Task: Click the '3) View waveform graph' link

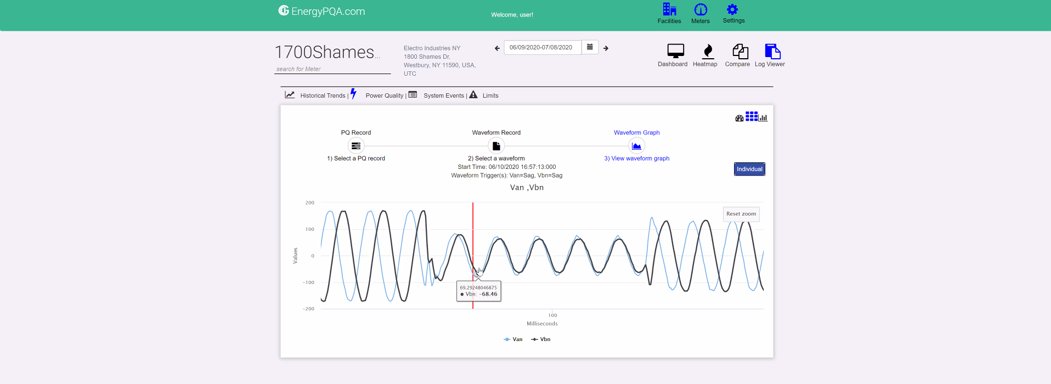Action: coord(637,159)
